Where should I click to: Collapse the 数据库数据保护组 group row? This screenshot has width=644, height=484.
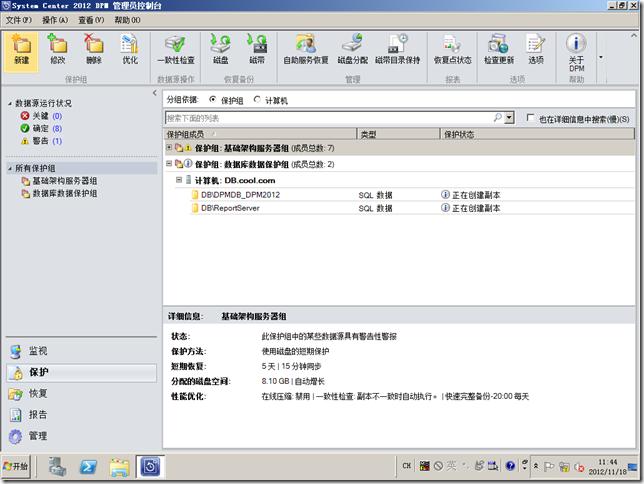point(169,163)
